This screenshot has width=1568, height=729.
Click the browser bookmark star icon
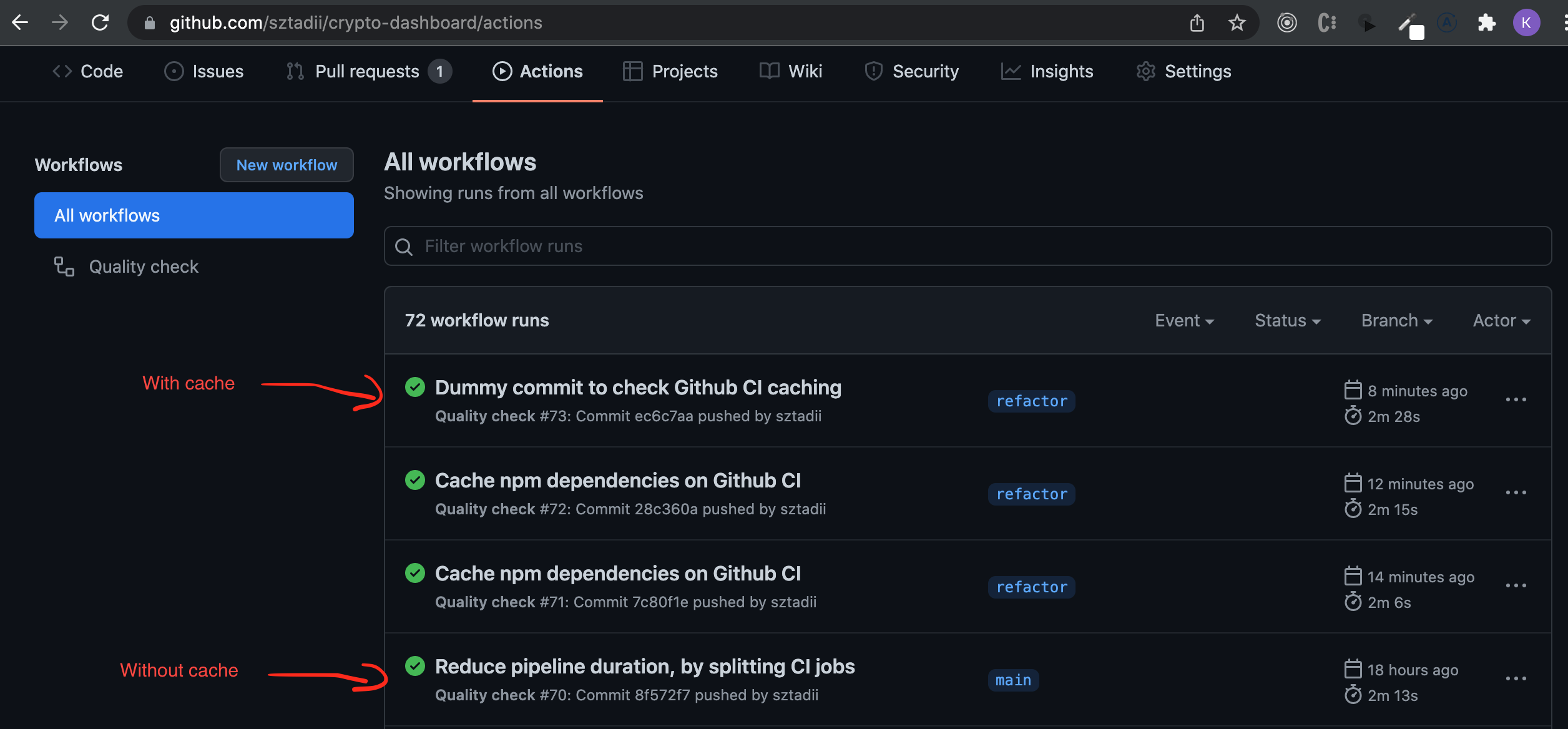coord(1235,23)
